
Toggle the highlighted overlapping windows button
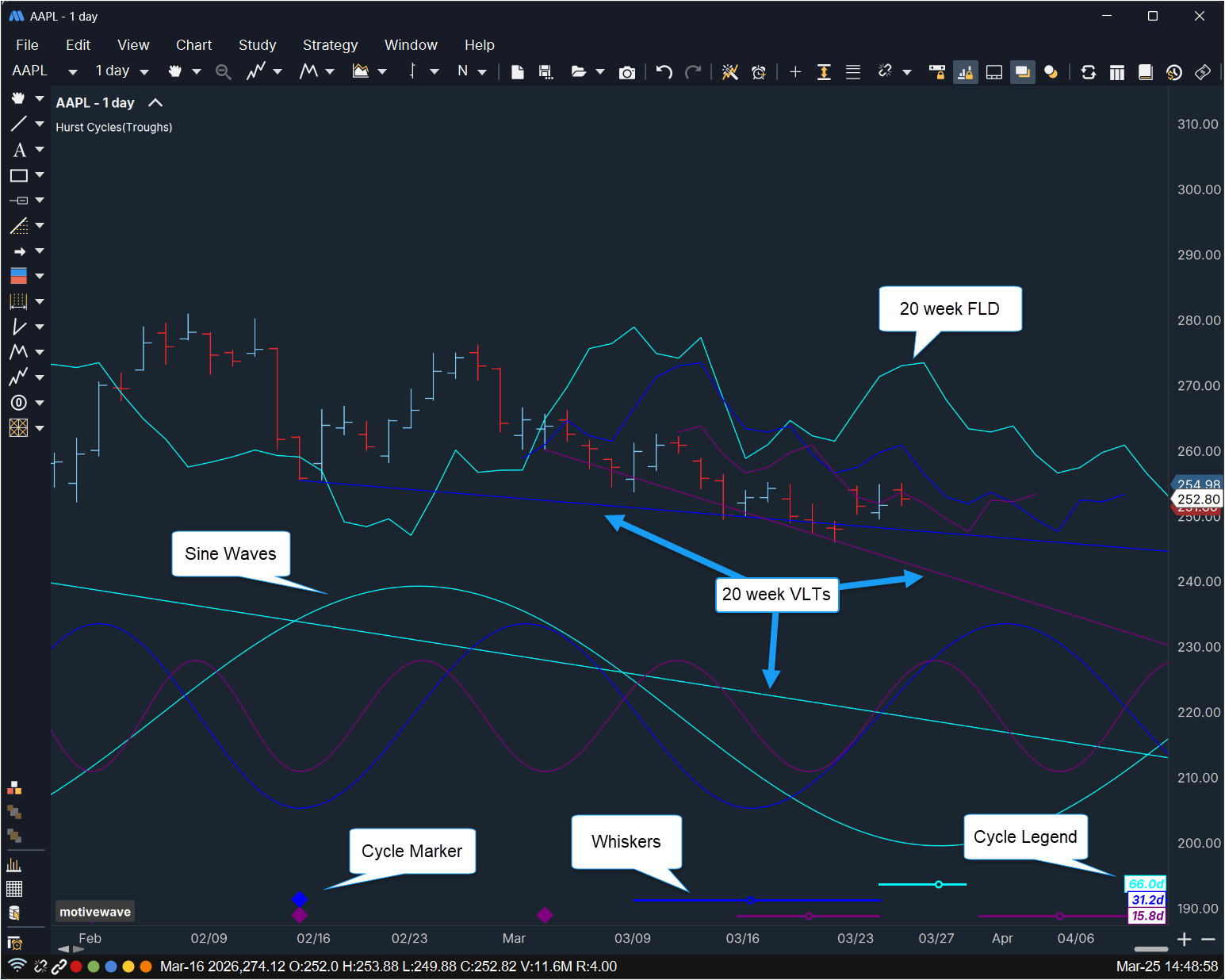(x=1022, y=72)
